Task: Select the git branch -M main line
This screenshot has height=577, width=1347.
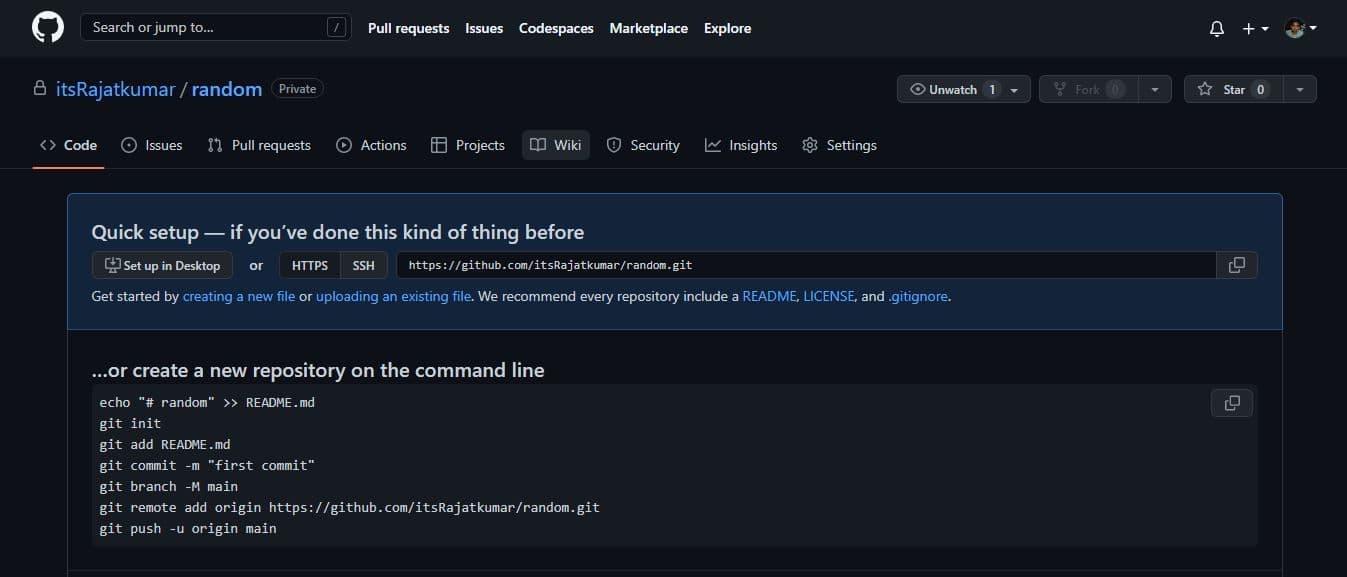Action: pos(169,486)
